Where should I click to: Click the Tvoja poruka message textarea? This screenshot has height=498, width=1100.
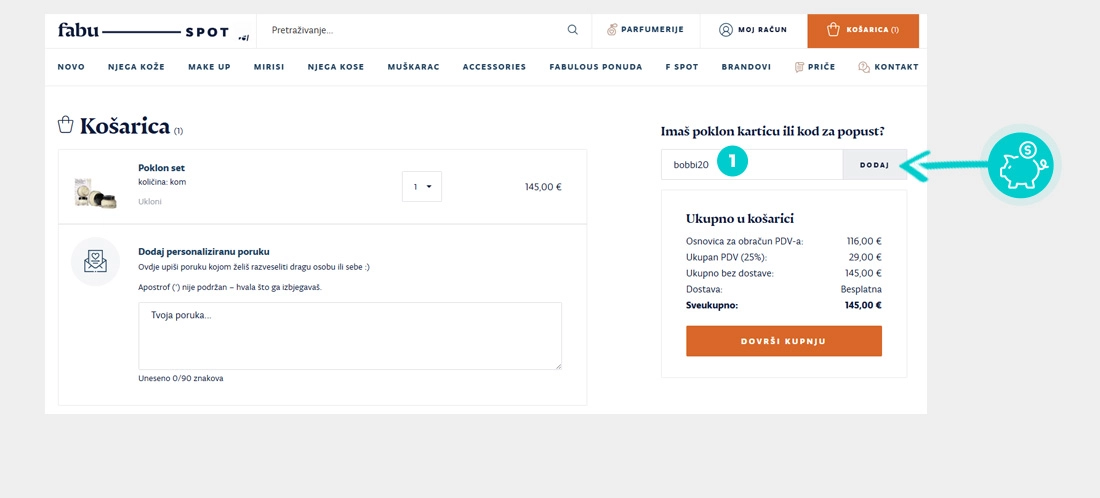[x=350, y=336]
